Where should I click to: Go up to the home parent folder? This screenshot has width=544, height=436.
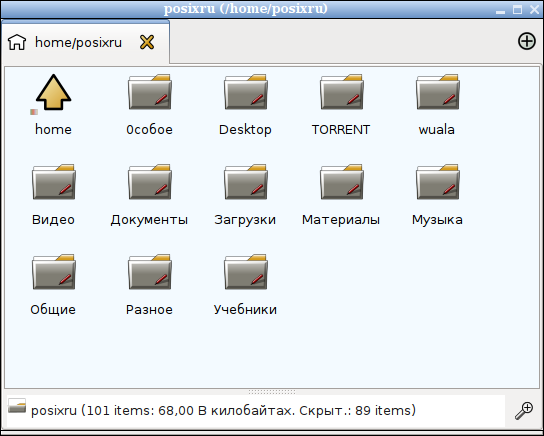point(53,92)
